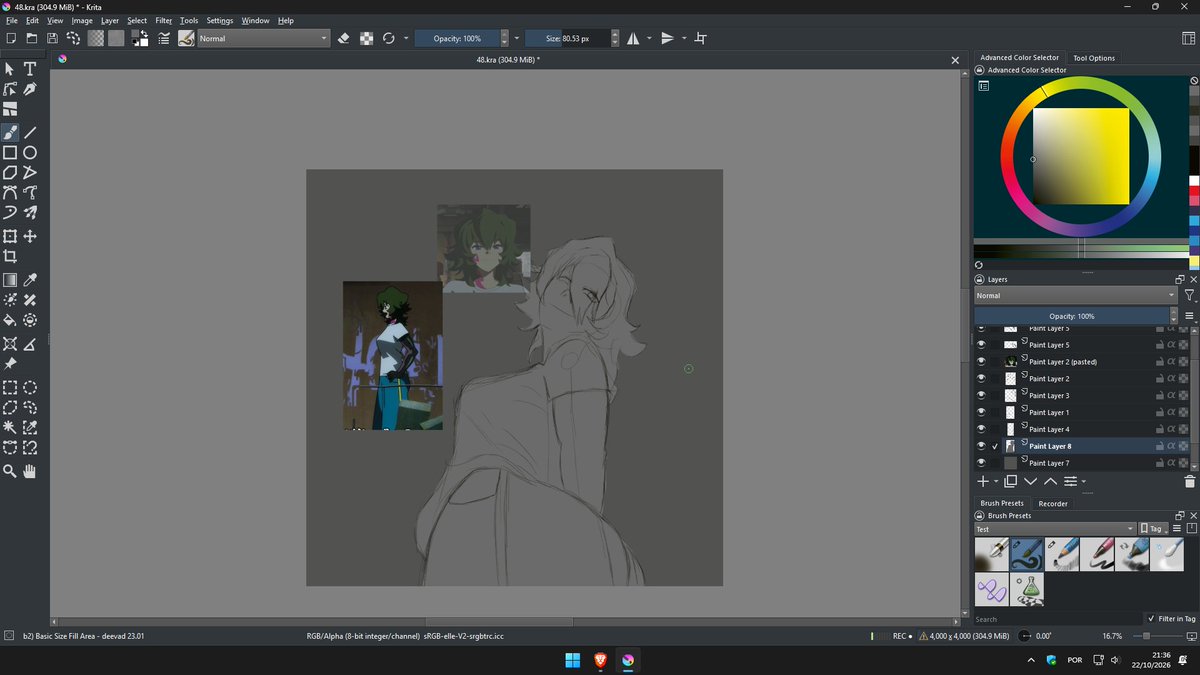Image resolution: width=1200 pixels, height=675 pixels.
Task: Click the Open document folder icon
Action: pos(31,38)
